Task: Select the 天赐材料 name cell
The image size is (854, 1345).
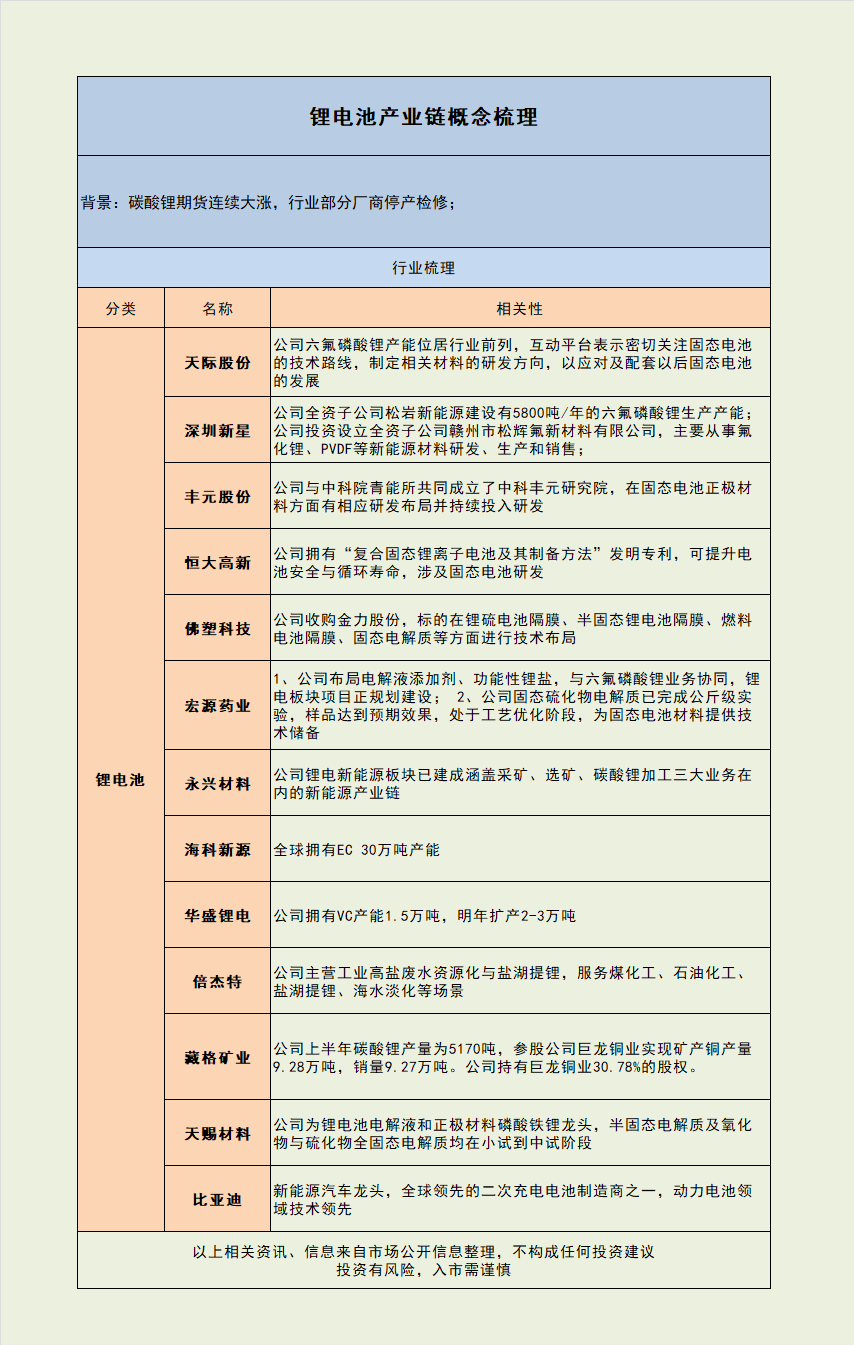Action: (x=217, y=1133)
